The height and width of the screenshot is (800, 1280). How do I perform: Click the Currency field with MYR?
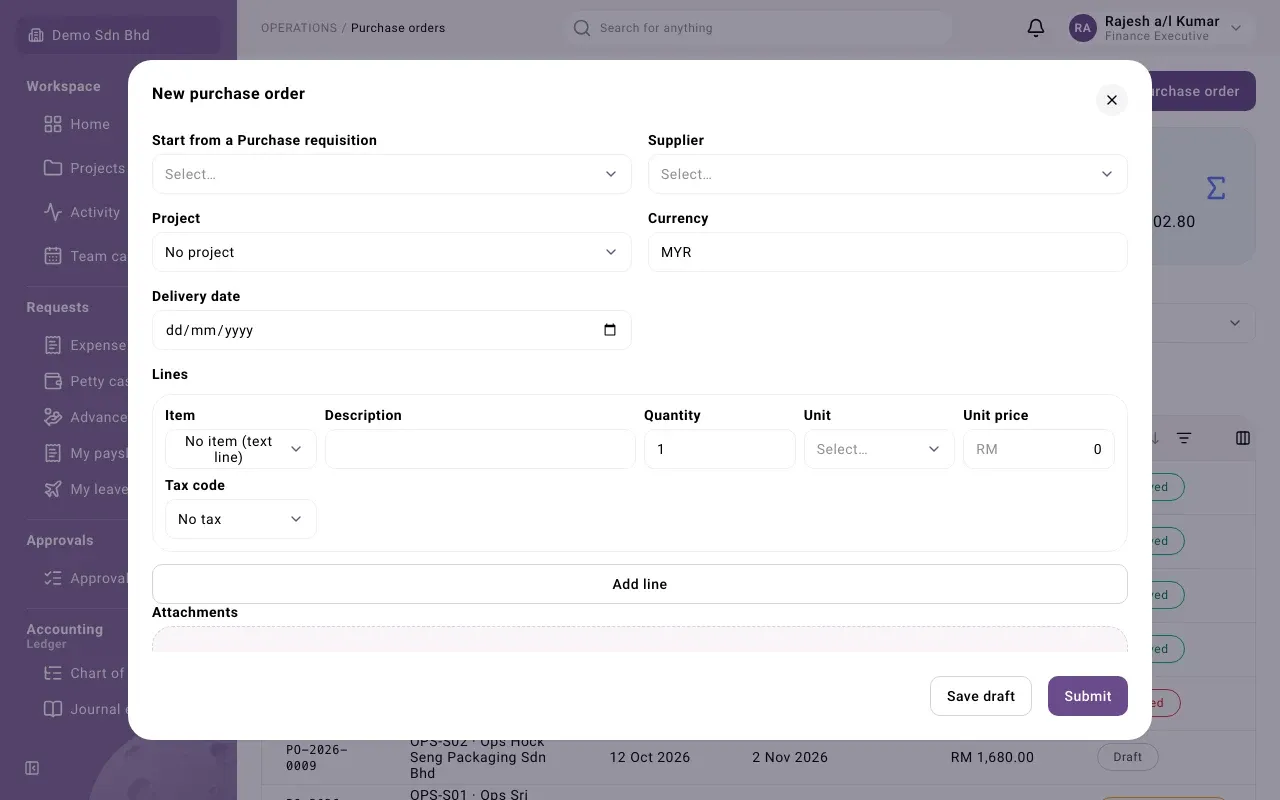[888, 252]
